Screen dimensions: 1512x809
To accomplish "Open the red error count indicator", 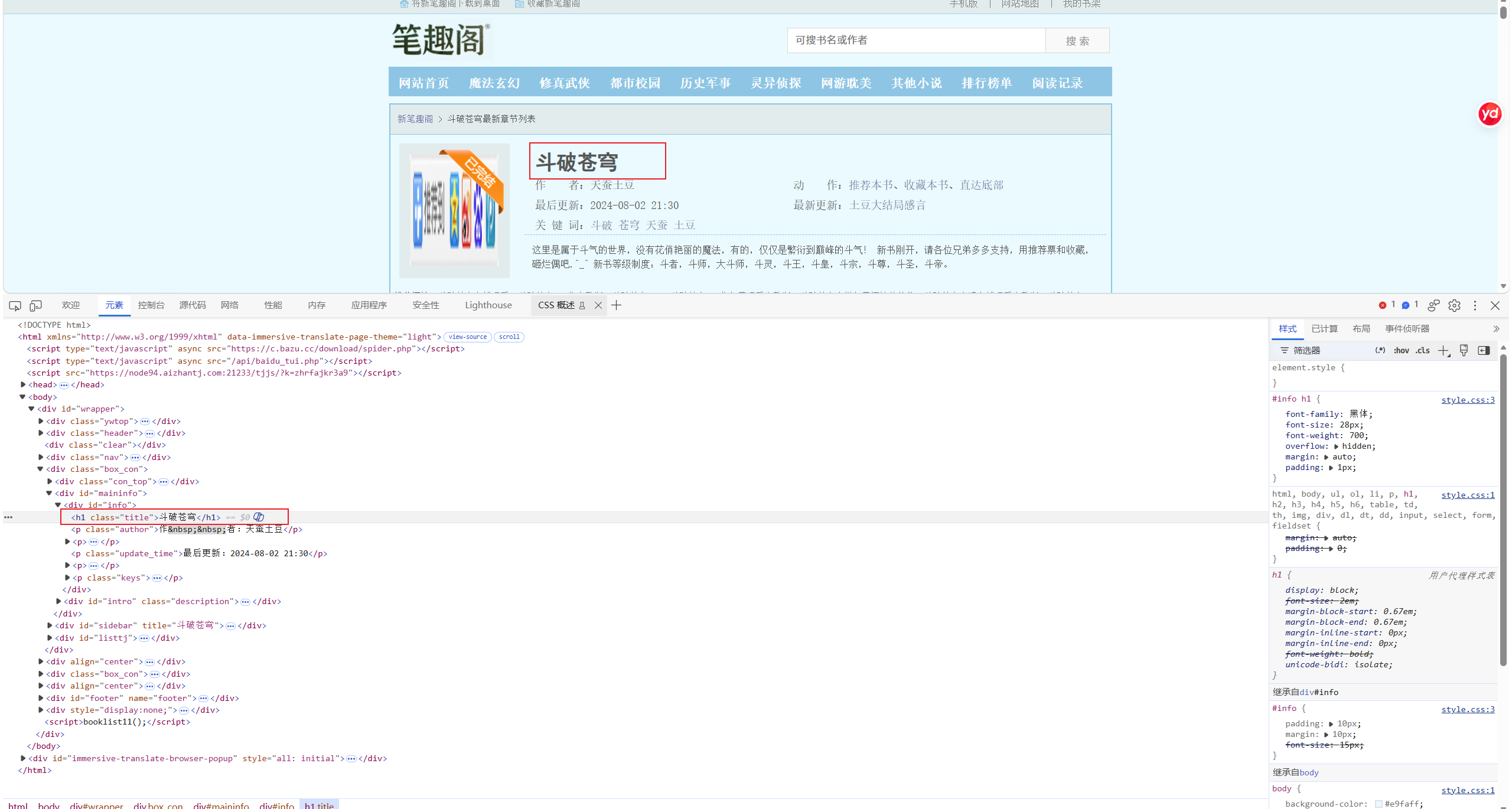I will (x=1386, y=305).
